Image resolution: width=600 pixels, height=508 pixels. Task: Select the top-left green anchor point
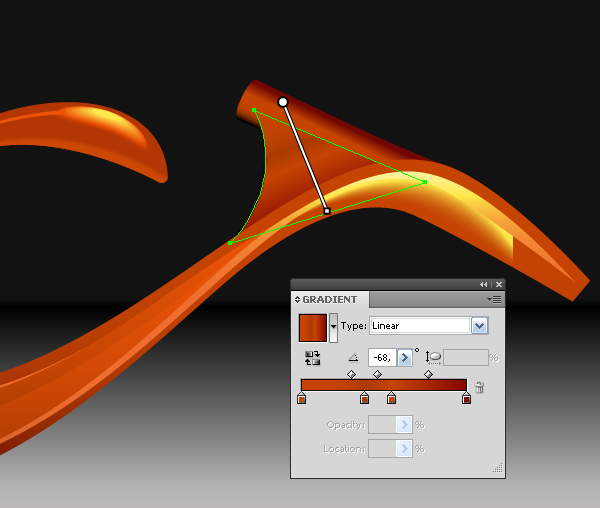(x=254, y=110)
